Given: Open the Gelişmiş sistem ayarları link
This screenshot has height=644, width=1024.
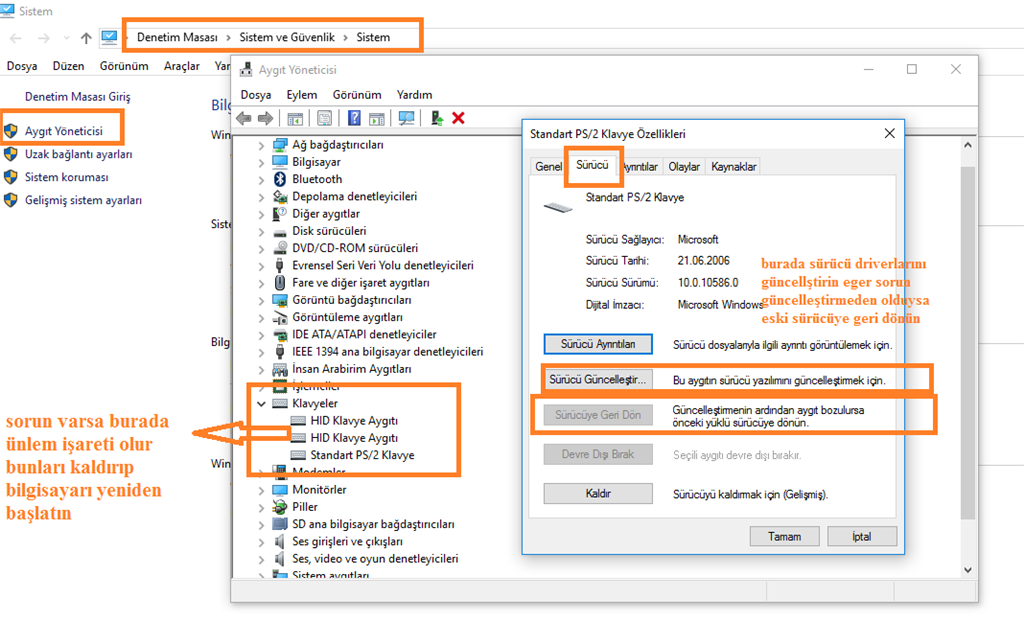Looking at the screenshot, I should click(83, 200).
